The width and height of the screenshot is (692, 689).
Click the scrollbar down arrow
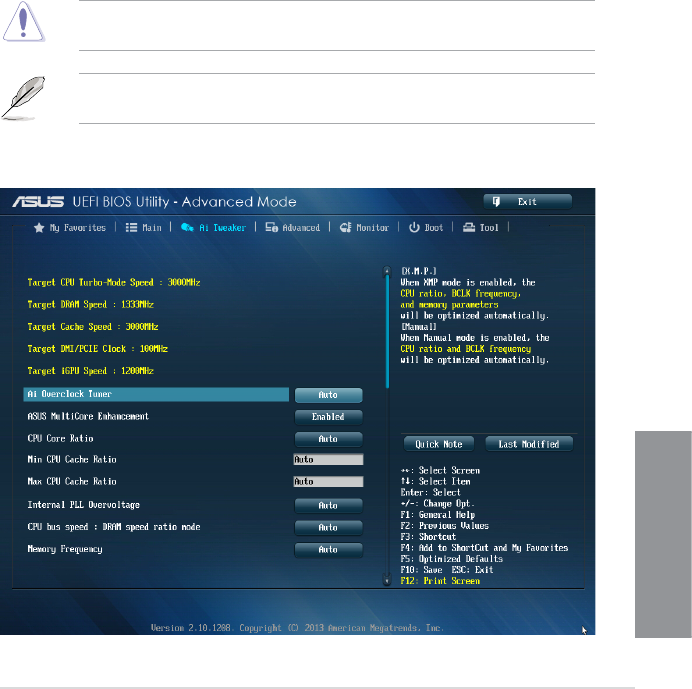click(x=387, y=580)
